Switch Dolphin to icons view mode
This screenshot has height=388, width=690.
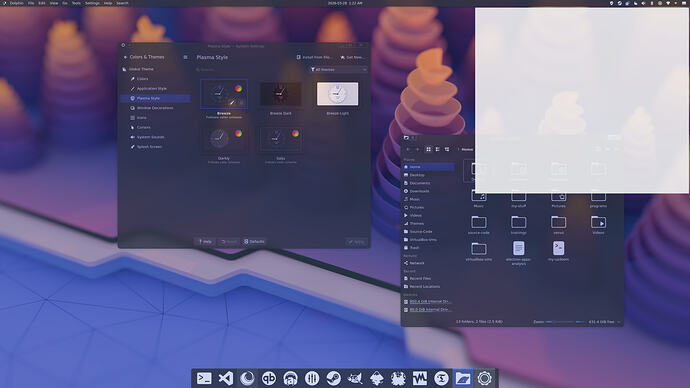(428, 150)
